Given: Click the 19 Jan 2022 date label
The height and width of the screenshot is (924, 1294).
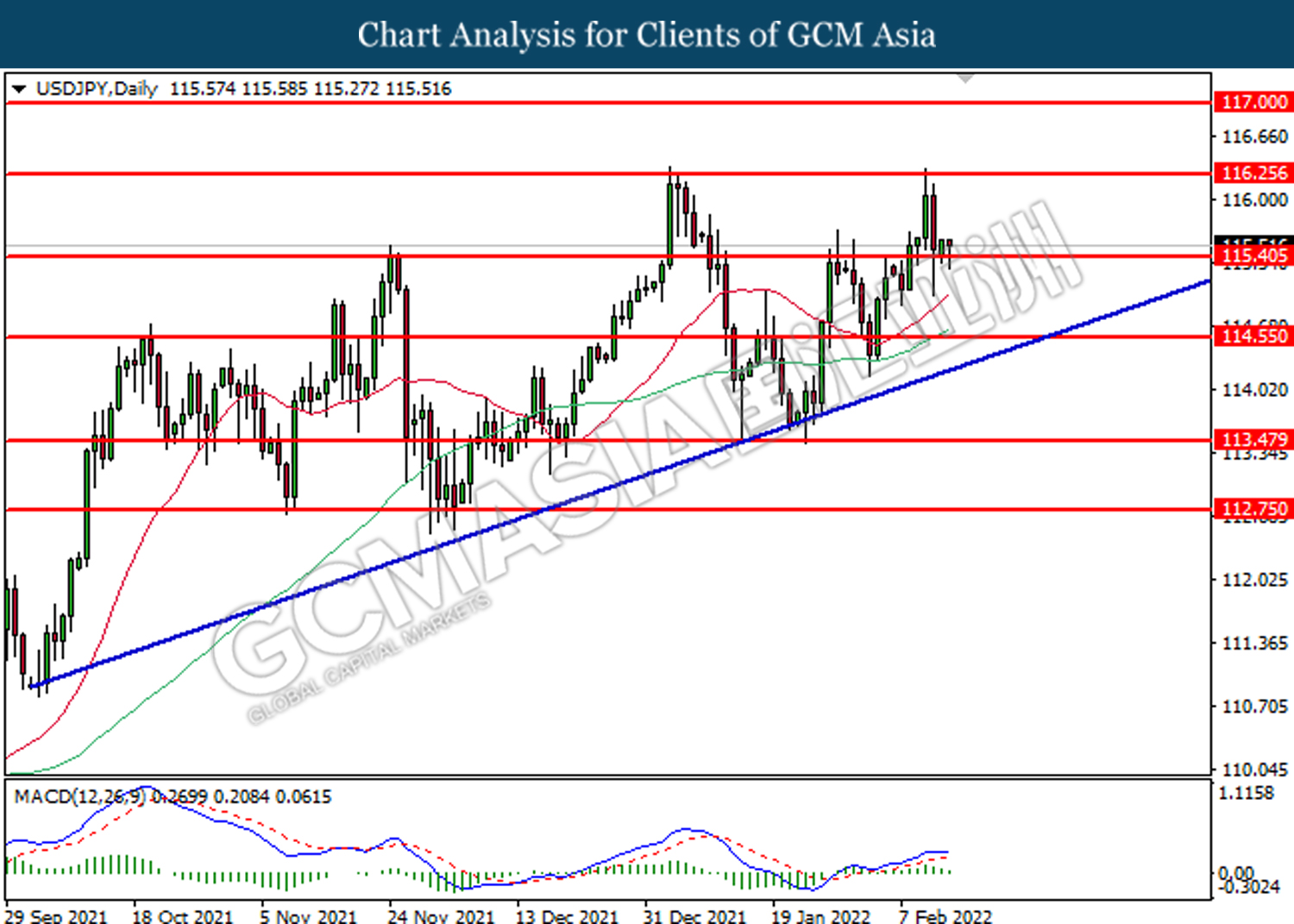Looking at the screenshot, I should pyautogui.click(x=820, y=915).
